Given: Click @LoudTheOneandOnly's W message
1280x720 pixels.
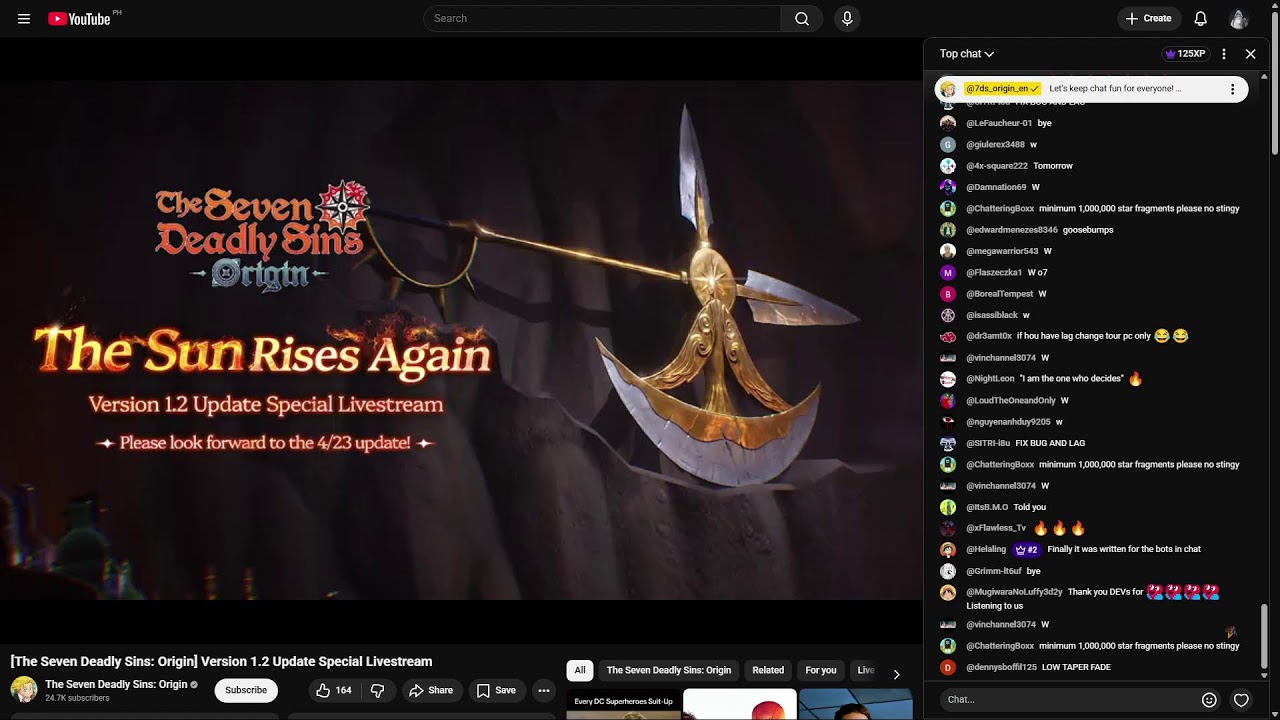Looking at the screenshot, I should click(1064, 401).
